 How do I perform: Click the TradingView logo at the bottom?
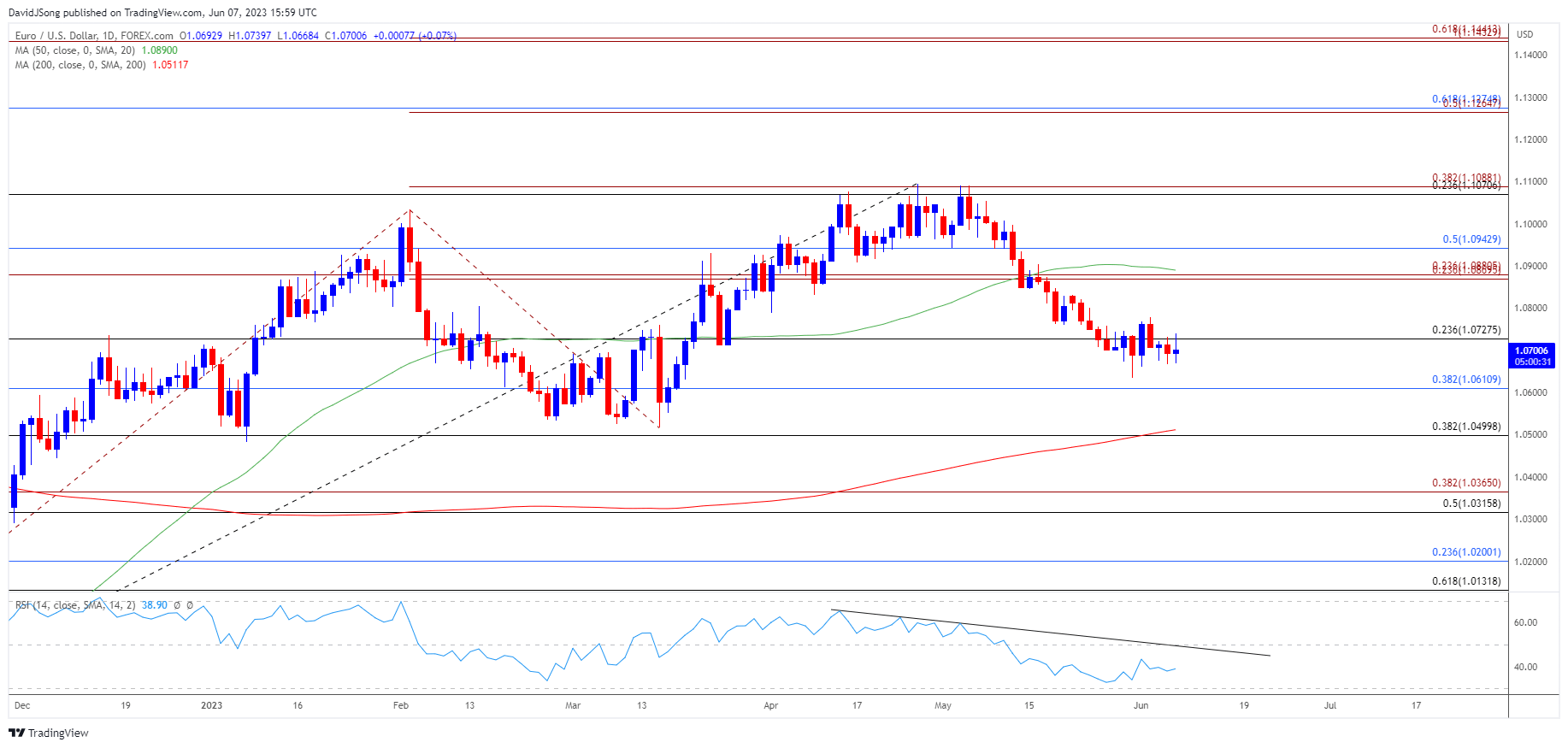(x=49, y=733)
